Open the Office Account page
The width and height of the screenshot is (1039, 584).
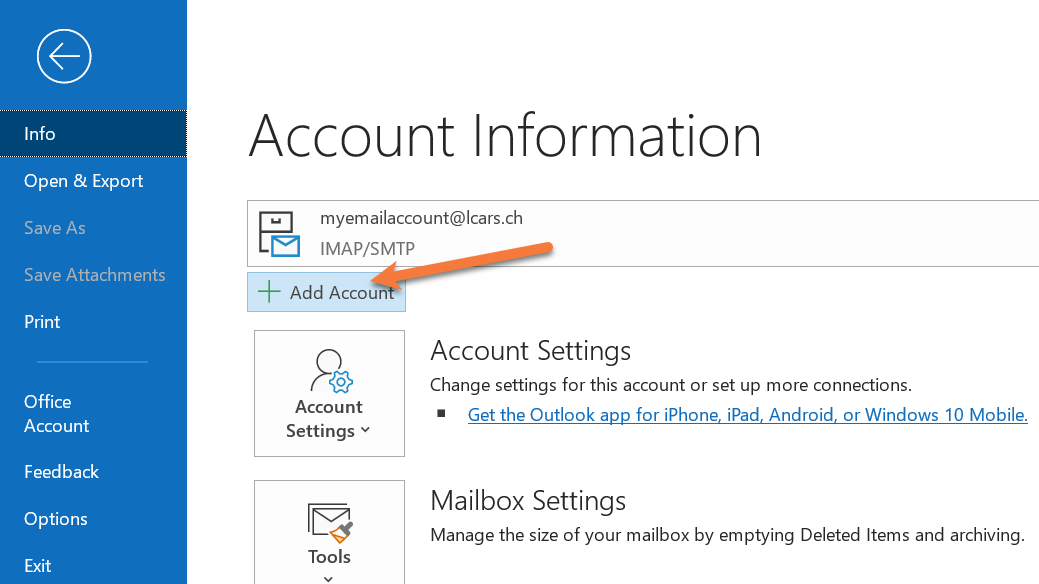pos(56,413)
